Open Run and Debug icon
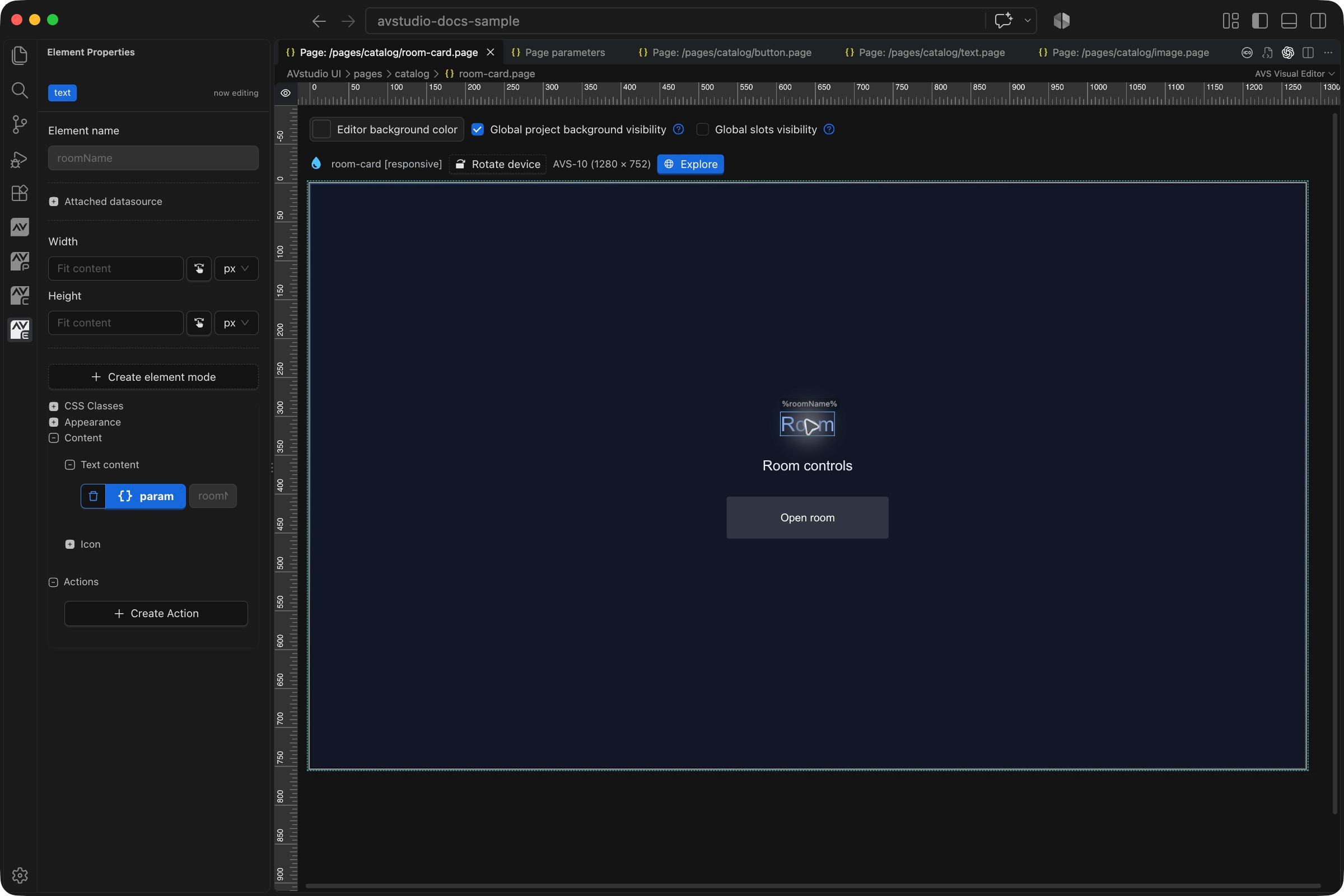1344x896 pixels. pos(20,159)
